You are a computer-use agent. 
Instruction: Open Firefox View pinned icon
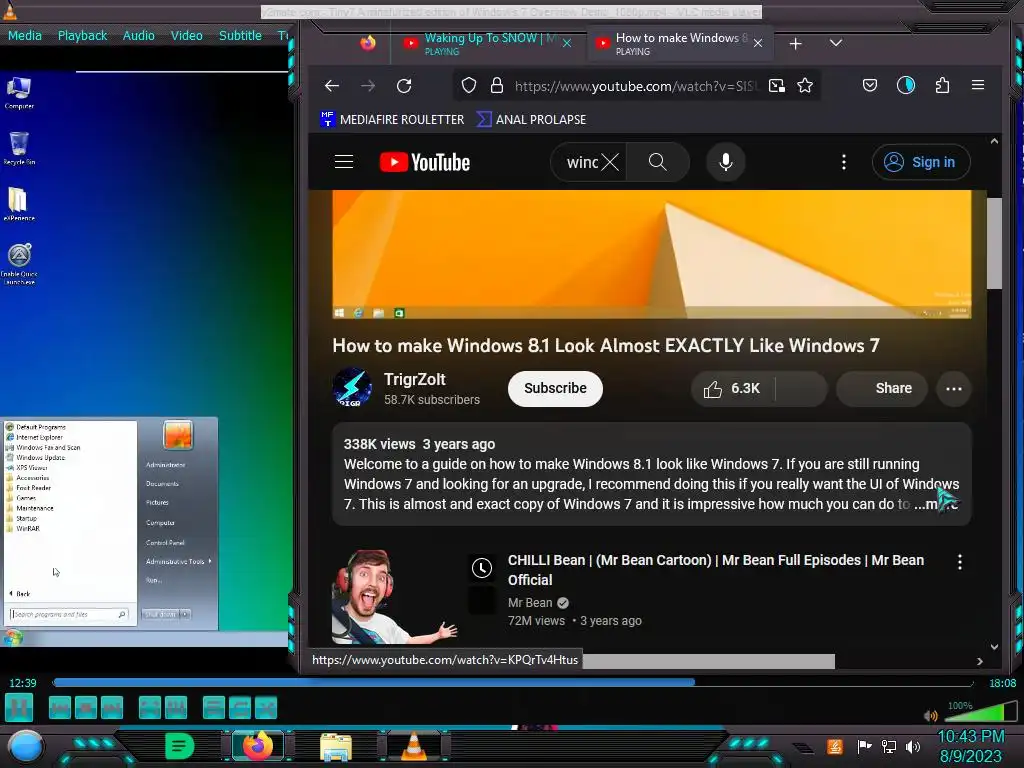pyautogui.click(x=368, y=43)
